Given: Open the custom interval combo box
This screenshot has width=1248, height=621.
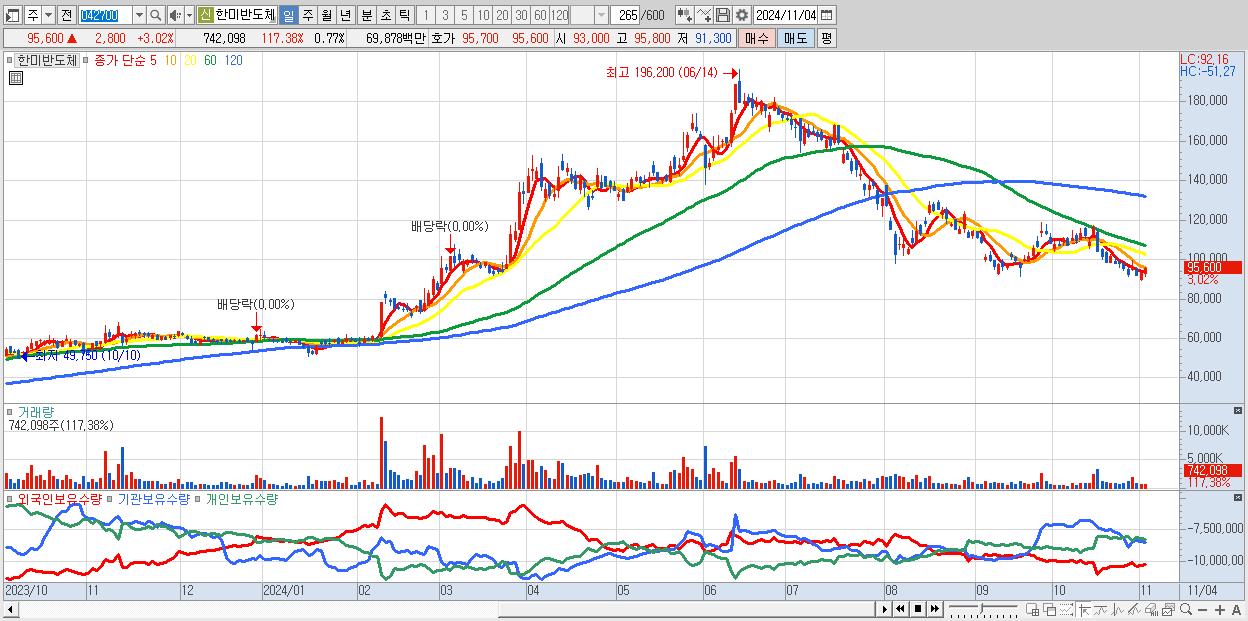Looking at the screenshot, I should 589,15.
